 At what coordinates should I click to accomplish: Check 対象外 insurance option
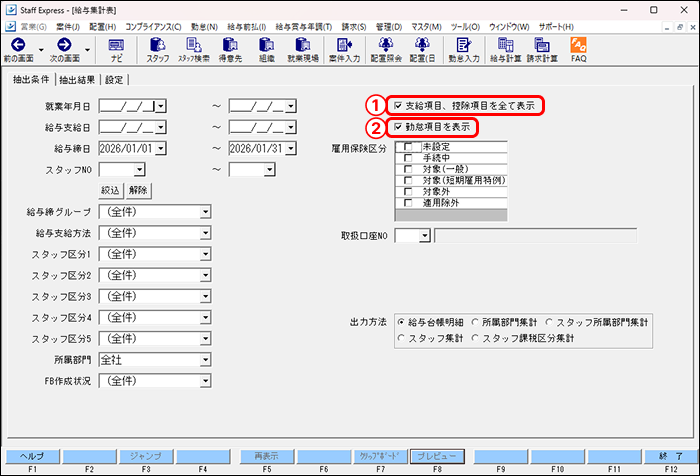pyautogui.click(x=408, y=192)
